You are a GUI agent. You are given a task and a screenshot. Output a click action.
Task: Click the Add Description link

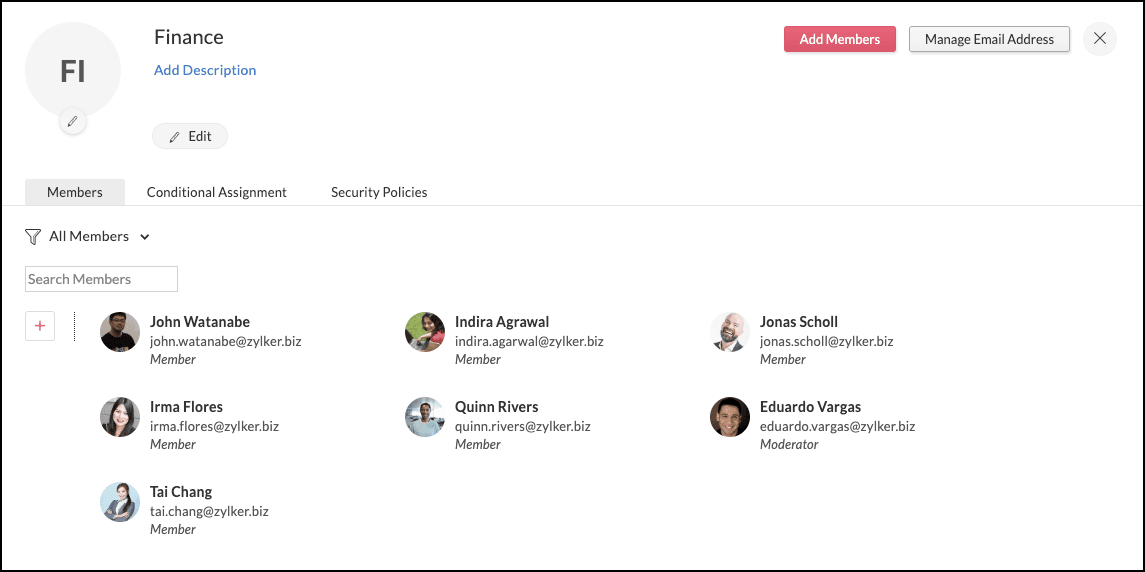click(x=205, y=70)
